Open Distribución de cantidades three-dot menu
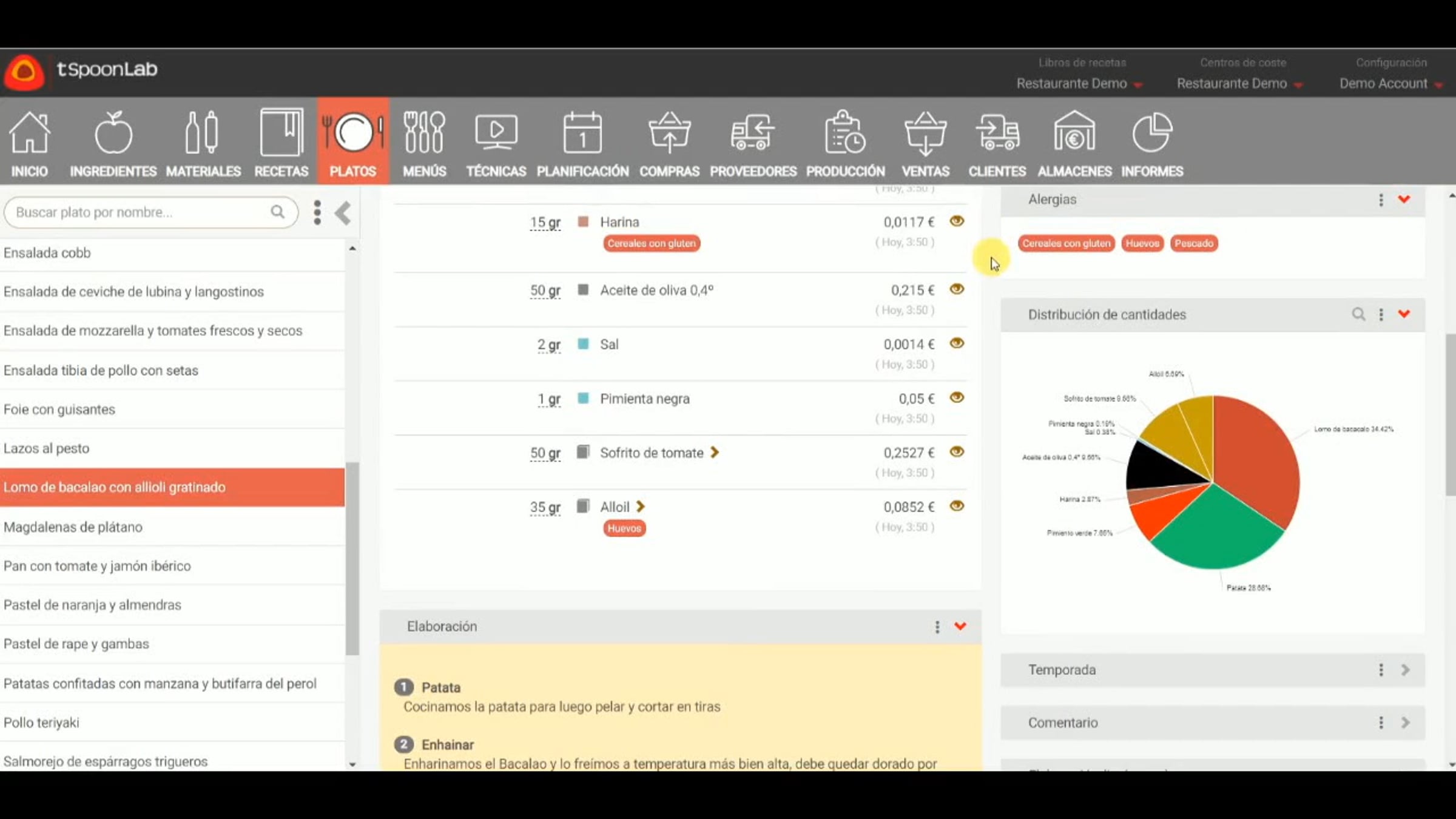Image resolution: width=1456 pixels, height=819 pixels. point(1381,314)
